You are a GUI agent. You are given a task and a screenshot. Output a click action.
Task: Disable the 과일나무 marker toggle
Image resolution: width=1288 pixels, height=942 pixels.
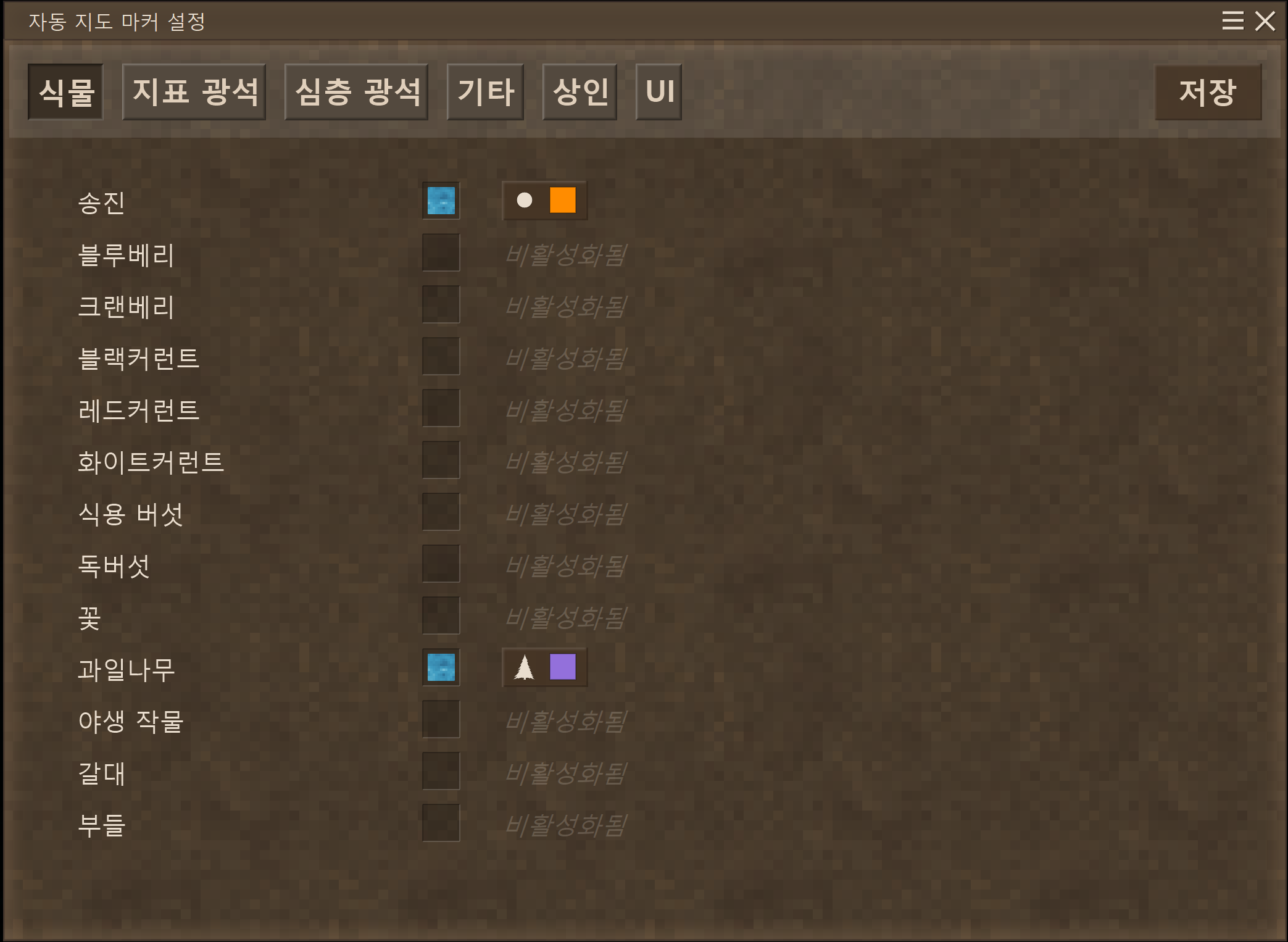click(441, 667)
